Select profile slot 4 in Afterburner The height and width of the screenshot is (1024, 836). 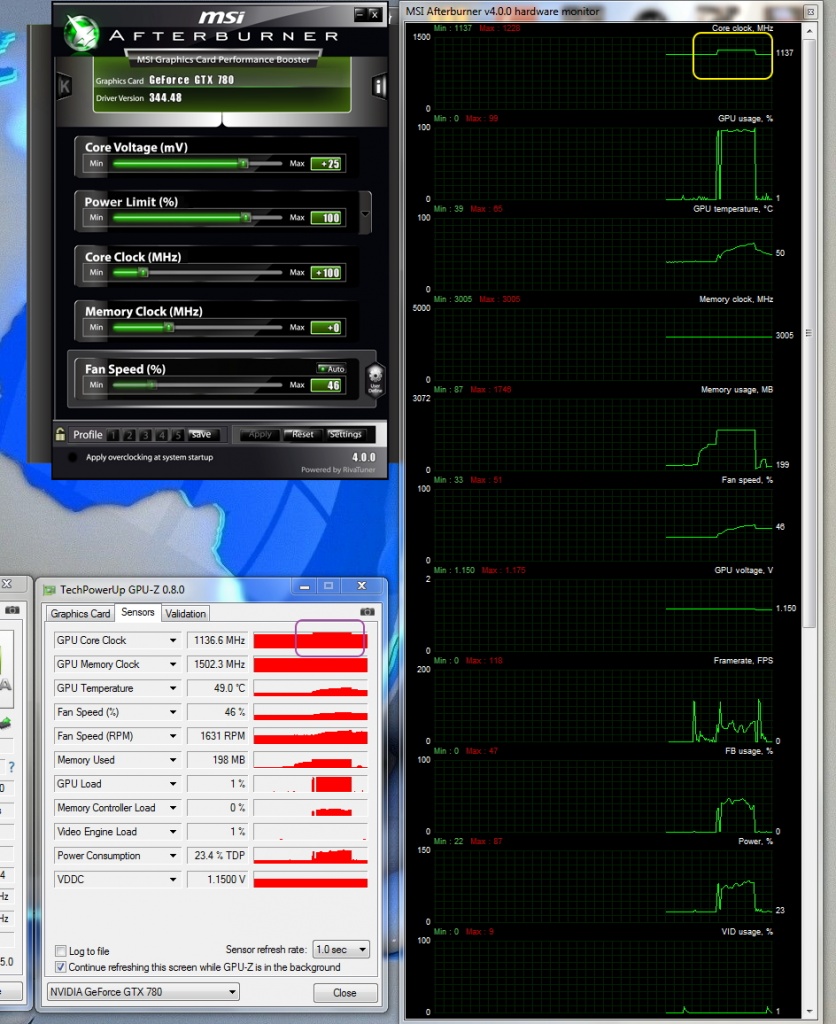(161, 435)
